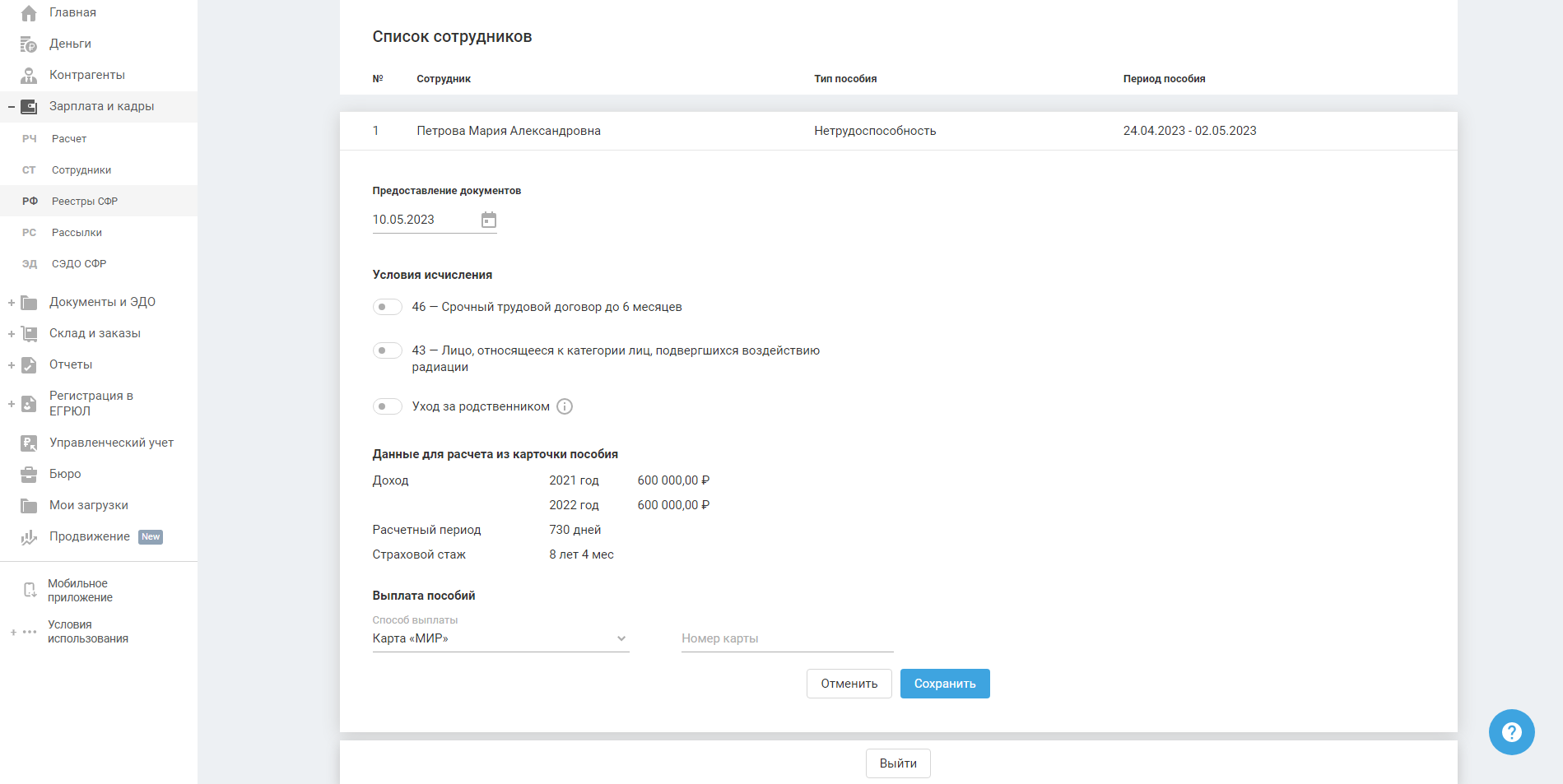Screen dimensions: 1563x784
Task: Expand the Отчеты section
Action: [x=12, y=365]
